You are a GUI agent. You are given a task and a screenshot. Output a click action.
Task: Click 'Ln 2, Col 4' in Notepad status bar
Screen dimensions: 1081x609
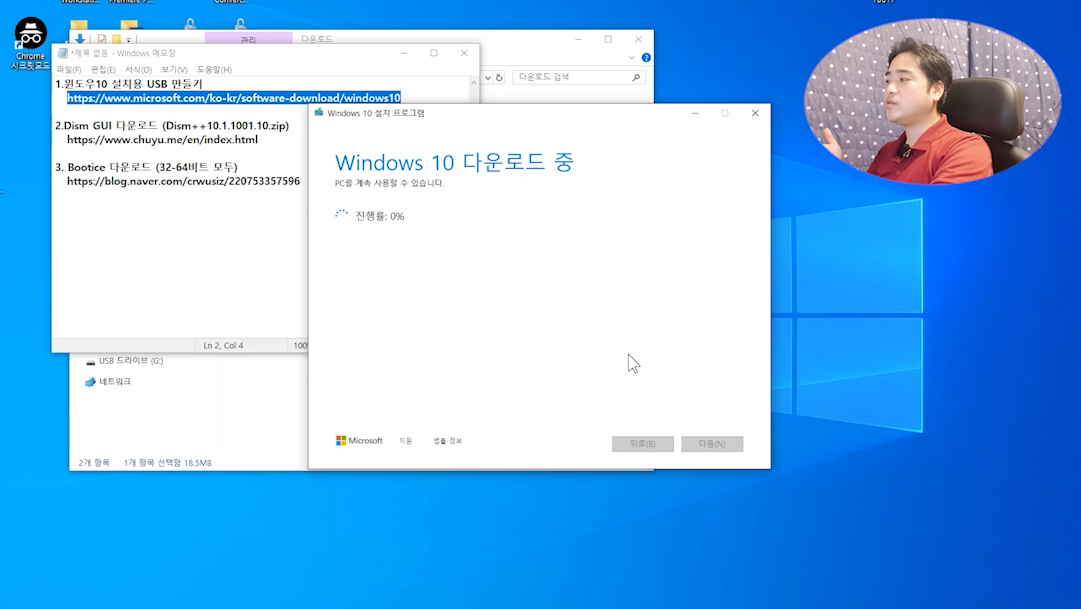coord(223,346)
